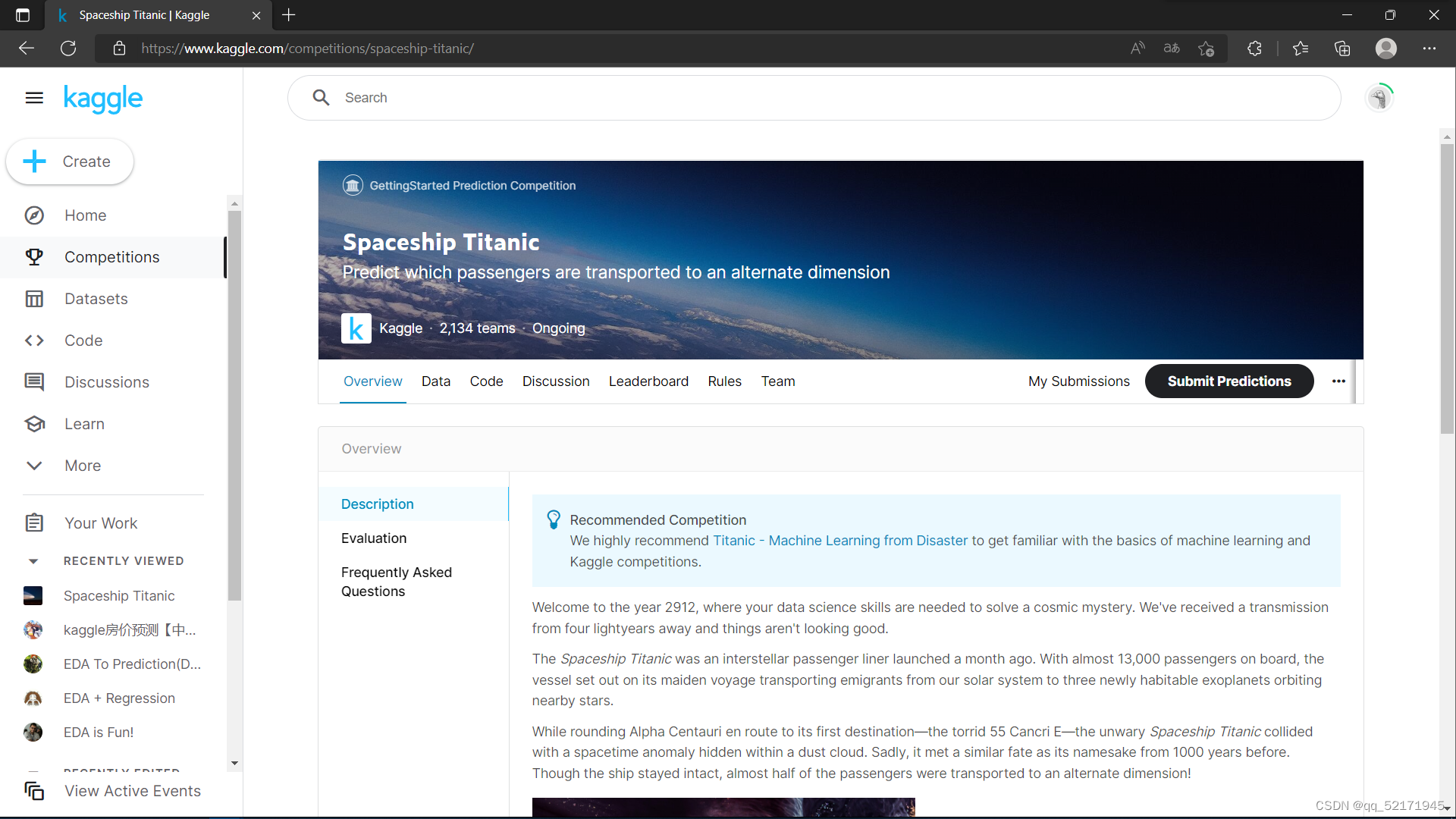Open Learn using the graduation cap icon
The height and width of the screenshot is (819, 1456).
tap(34, 424)
